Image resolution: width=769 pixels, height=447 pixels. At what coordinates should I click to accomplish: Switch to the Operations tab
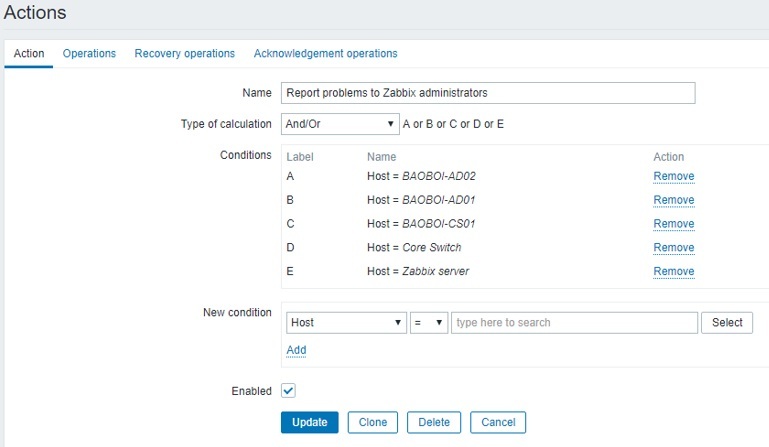tap(89, 53)
